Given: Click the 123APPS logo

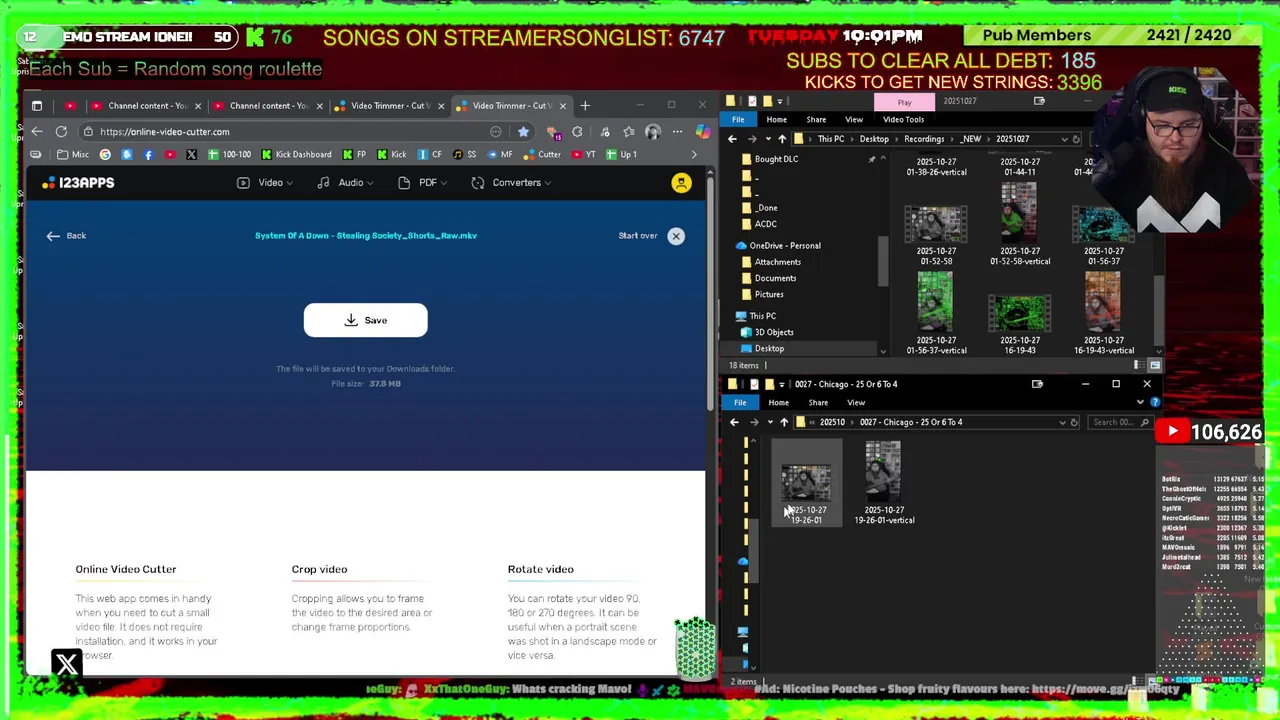Looking at the screenshot, I should point(78,183).
